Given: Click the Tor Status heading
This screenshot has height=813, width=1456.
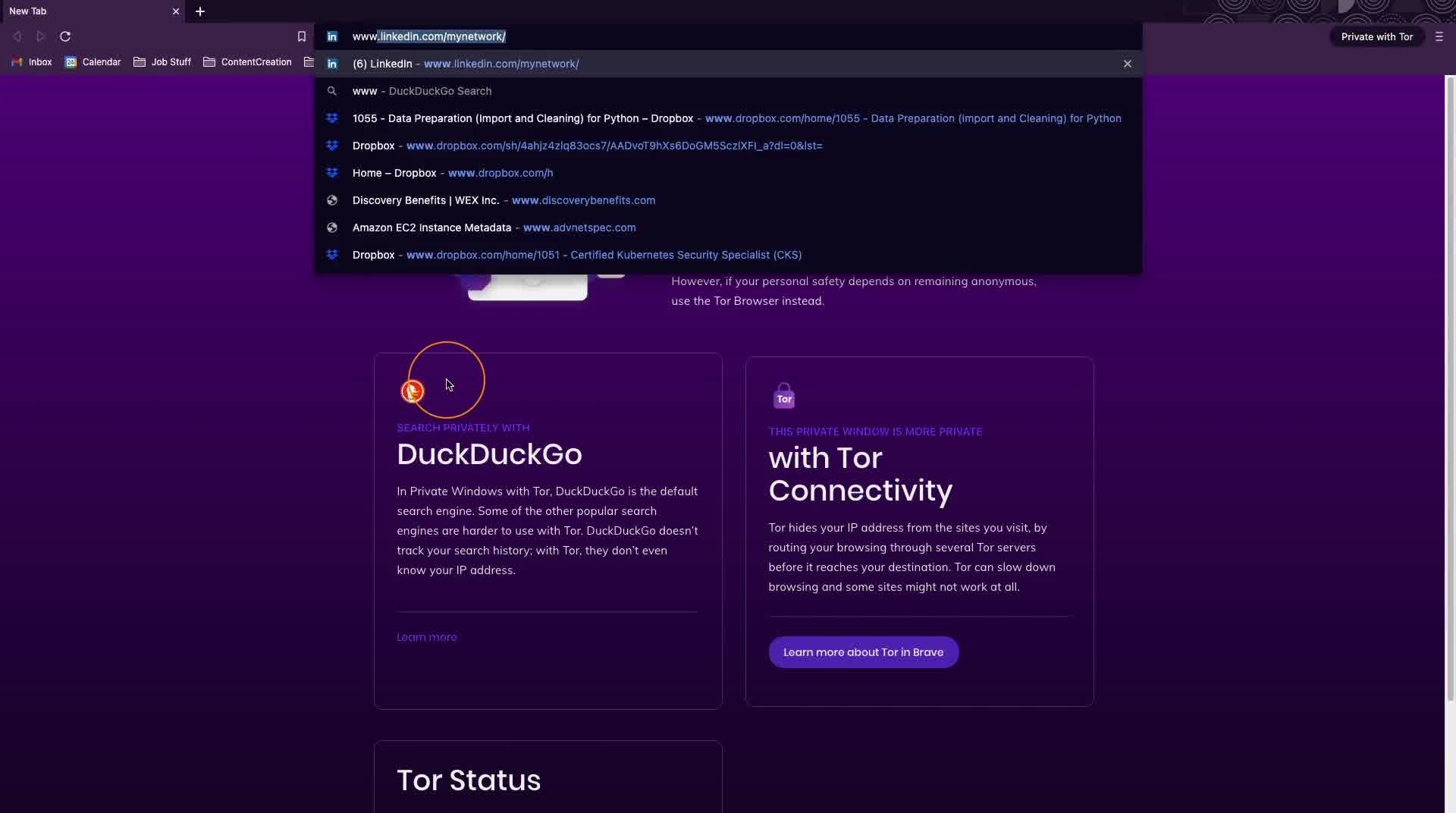Looking at the screenshot, I should pyautogui.click(x=469, y=780).
